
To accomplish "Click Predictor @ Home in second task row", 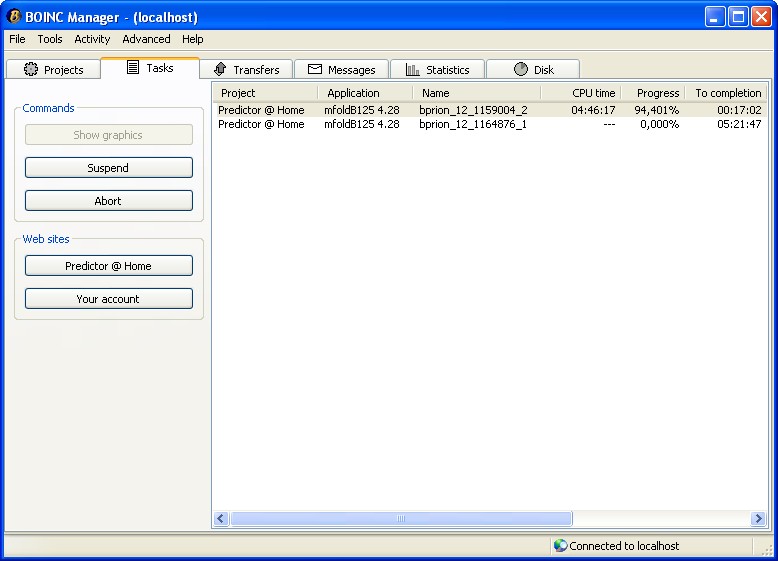I will click(x=261, y=124).
